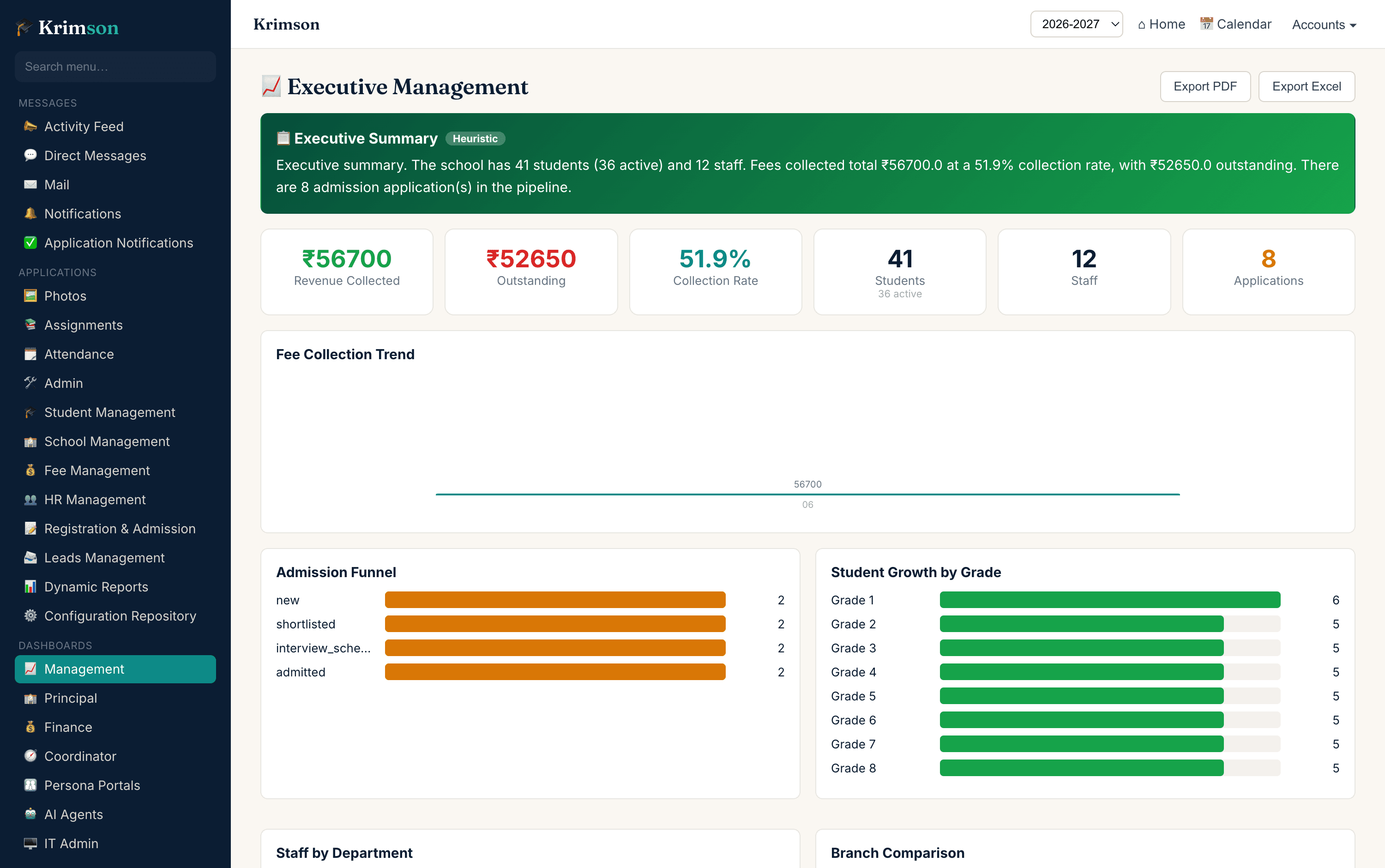Click the Calendar icon in top bar

coord(1206,24)
